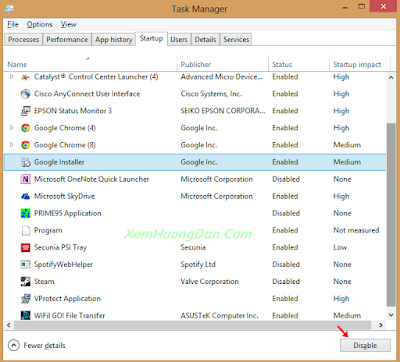The width and height of the screenshot is (400, 362).
Task: Click the Secunia PSI Tray icon
Action: pos(25,248)
